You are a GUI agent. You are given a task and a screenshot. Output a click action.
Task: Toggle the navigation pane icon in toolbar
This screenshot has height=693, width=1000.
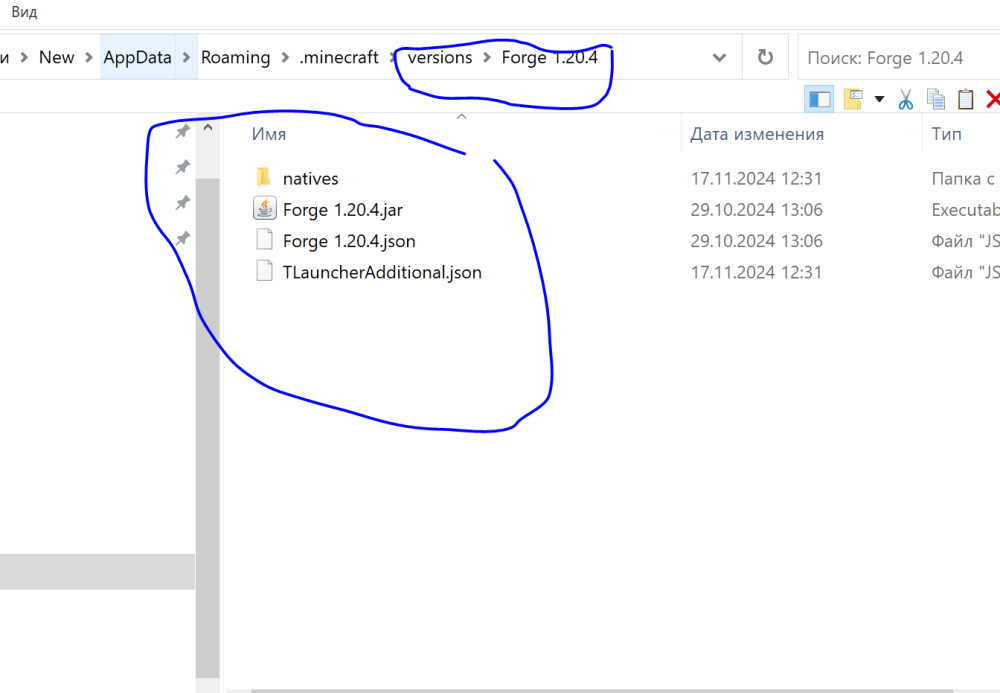(x=819, y=99)
